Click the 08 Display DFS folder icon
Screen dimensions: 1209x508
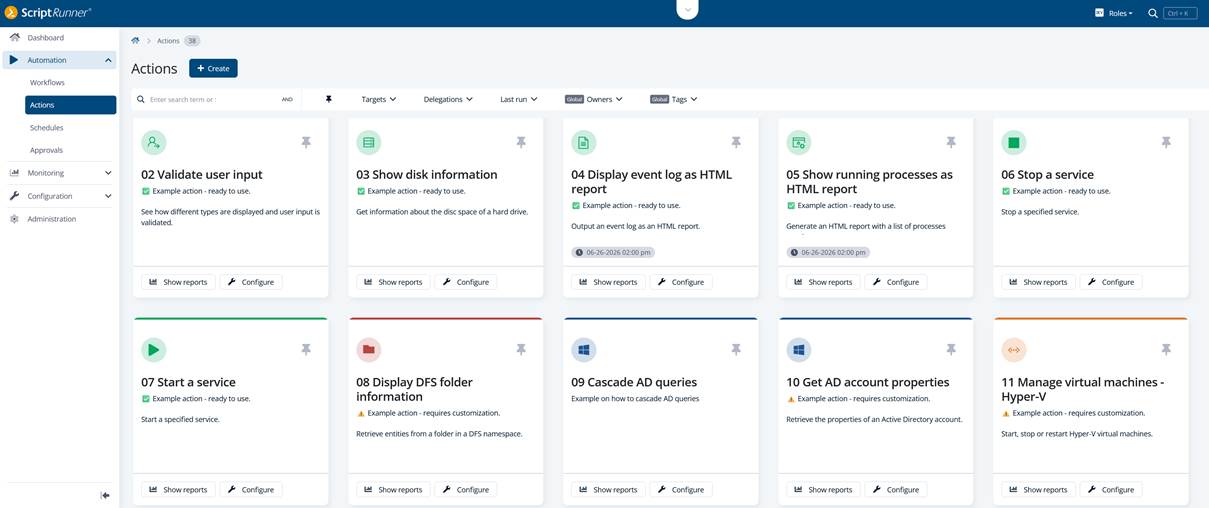pos(368,350)
